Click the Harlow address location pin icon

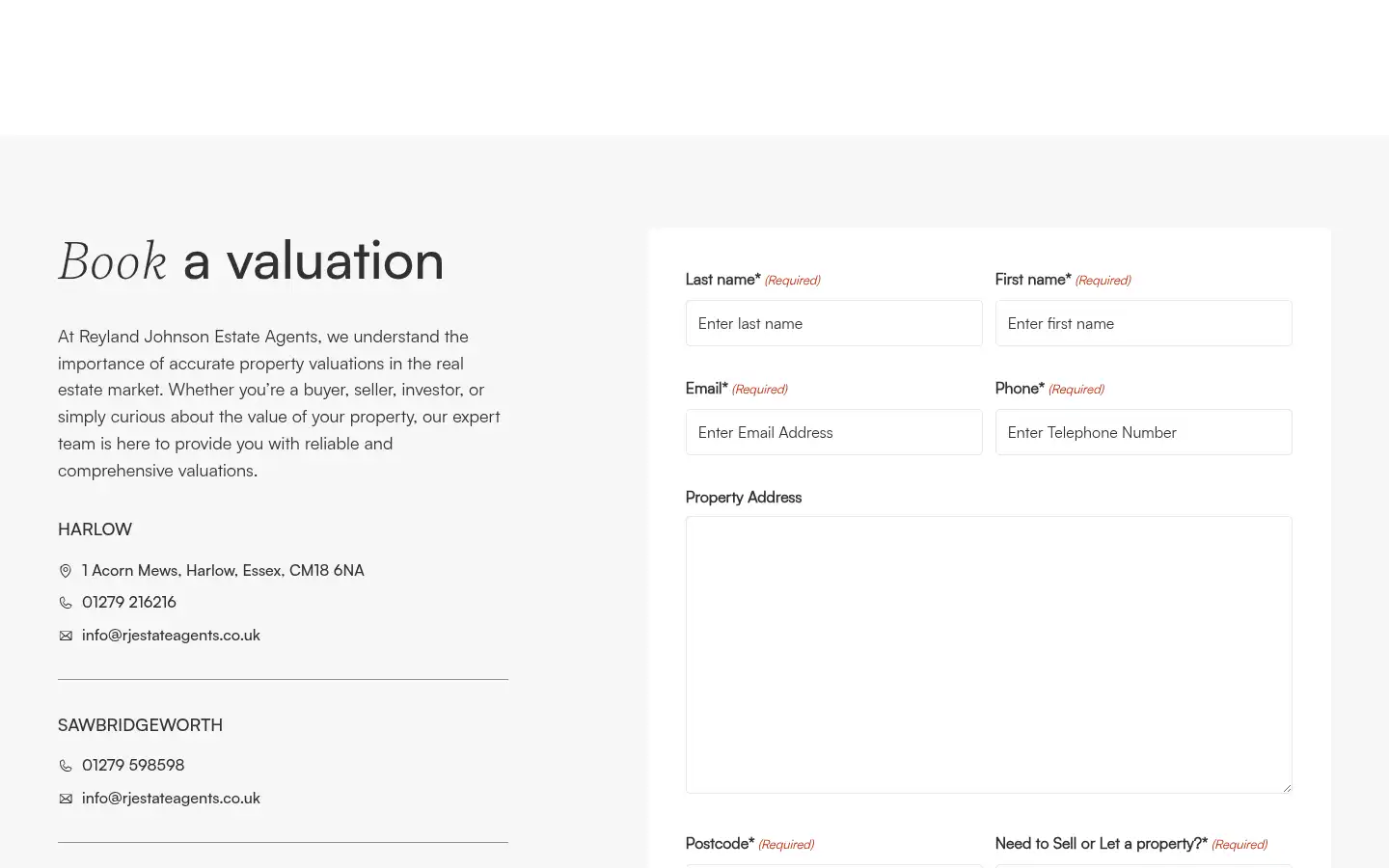(x=66, y=571)
